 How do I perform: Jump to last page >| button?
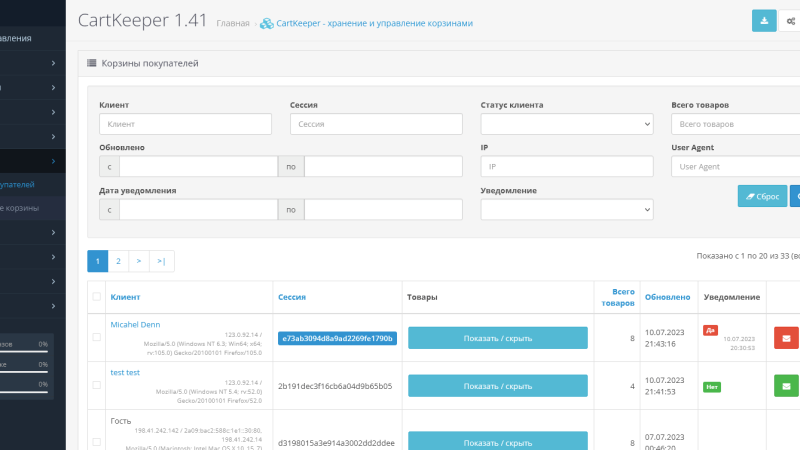click(162, 261)
